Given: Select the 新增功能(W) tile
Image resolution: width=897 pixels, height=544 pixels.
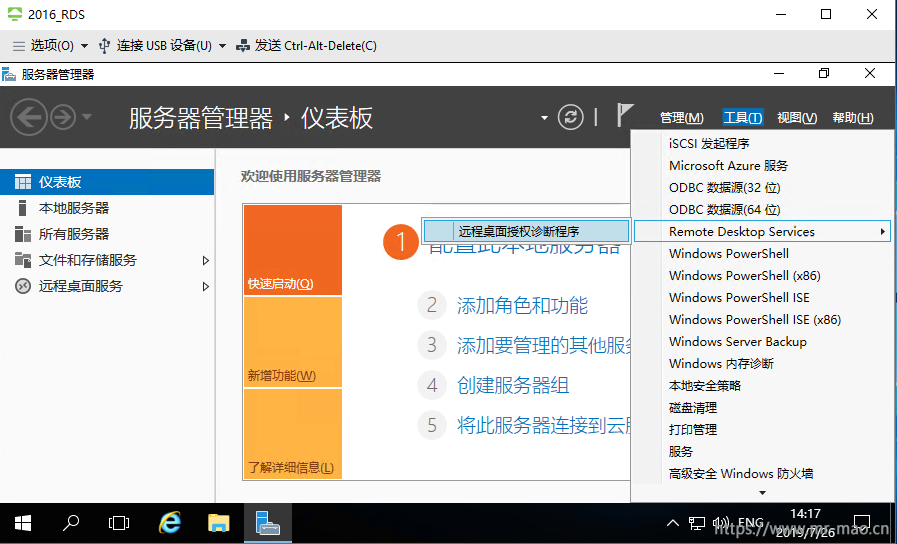Looking at the screenshot, I should point(293,342).
